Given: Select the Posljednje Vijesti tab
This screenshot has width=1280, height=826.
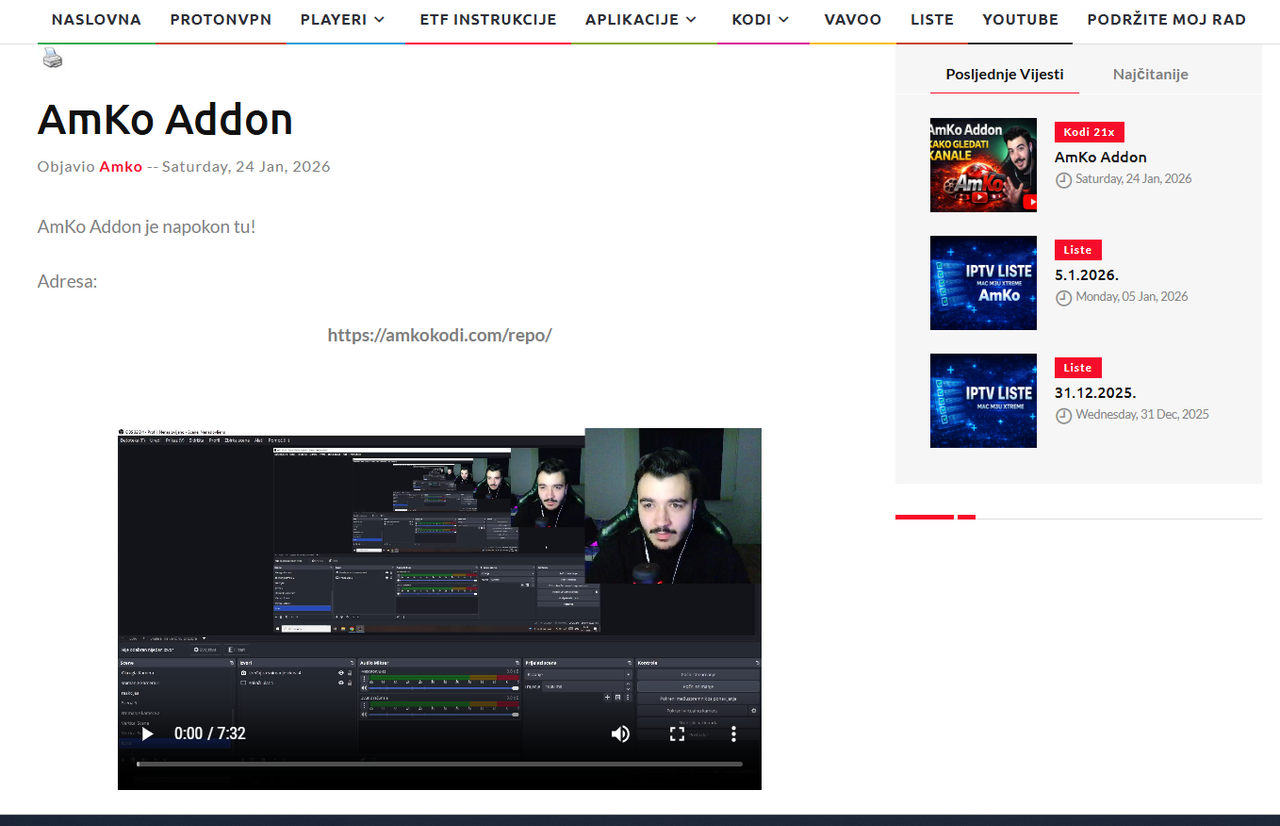Looking at the screenshot, I should tap(1005, 74).
